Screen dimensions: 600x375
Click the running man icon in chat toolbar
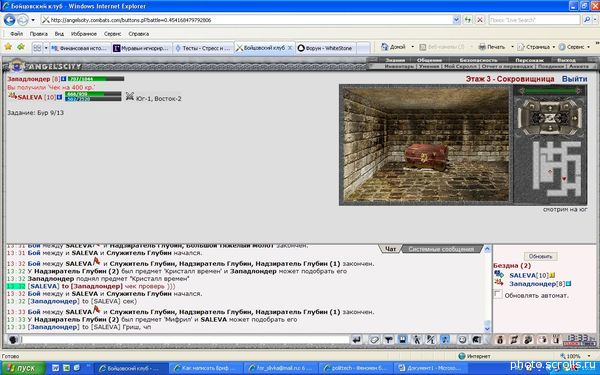point(417,339)
